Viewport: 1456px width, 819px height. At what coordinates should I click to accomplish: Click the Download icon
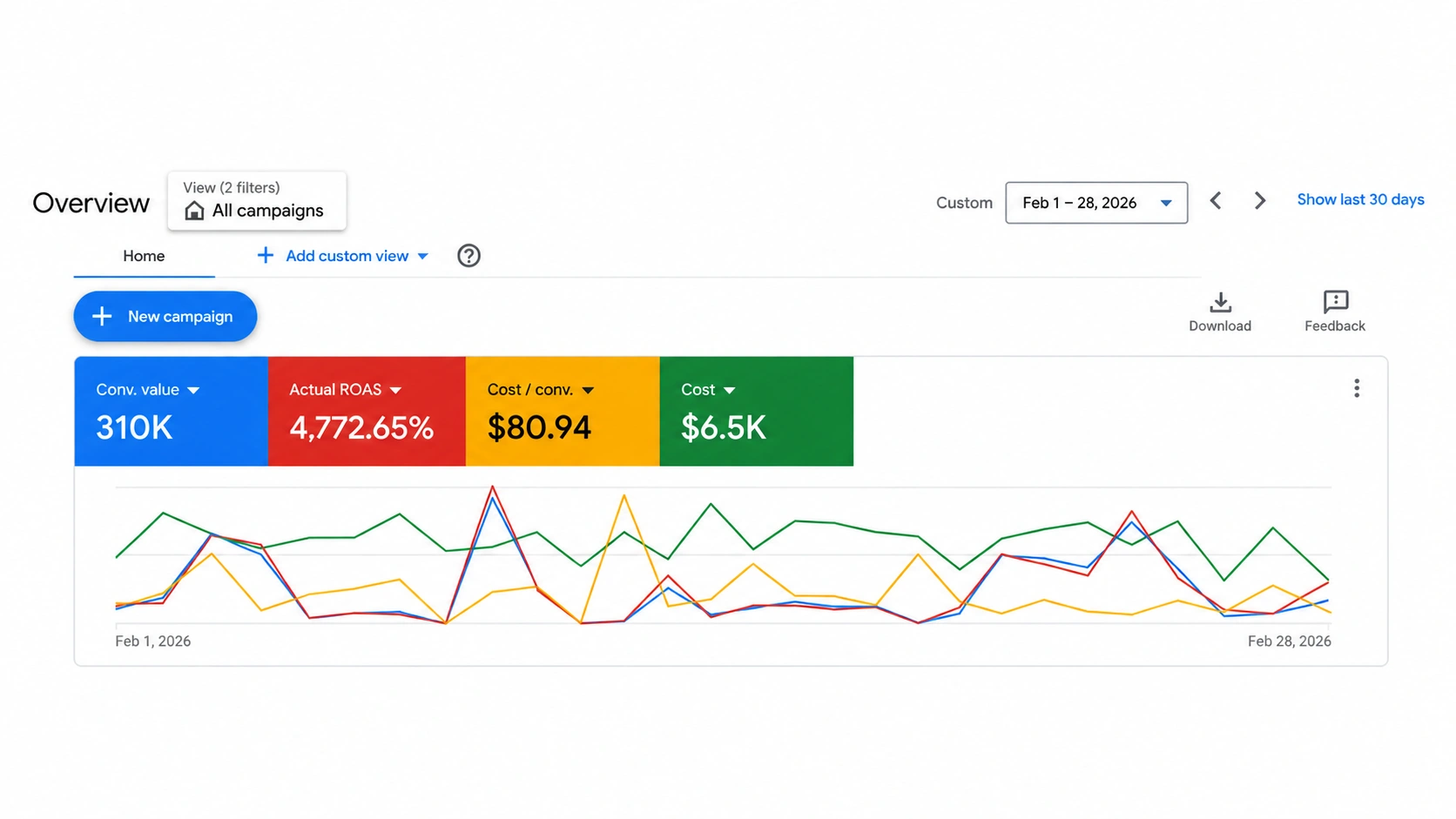[x=1220, y=302]
